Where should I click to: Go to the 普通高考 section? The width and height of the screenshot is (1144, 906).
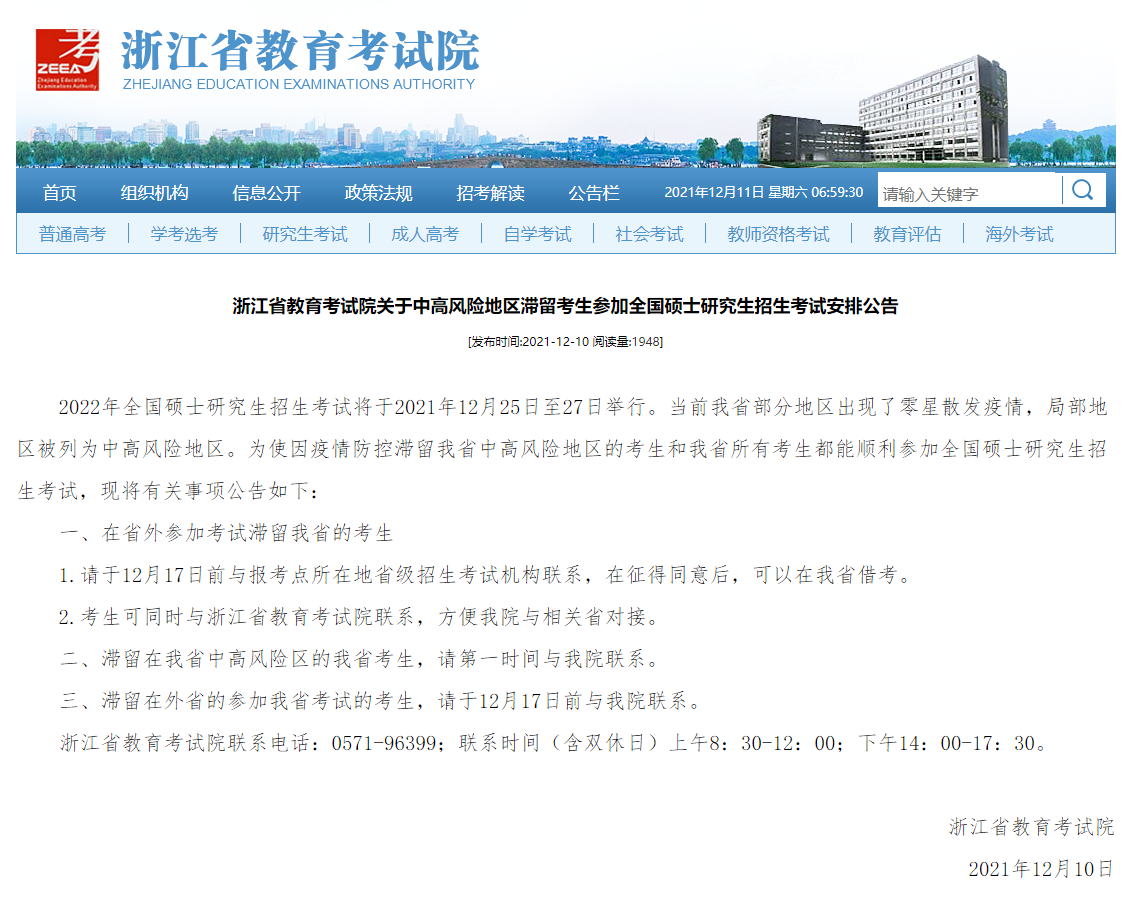click(x=72, y=234)
